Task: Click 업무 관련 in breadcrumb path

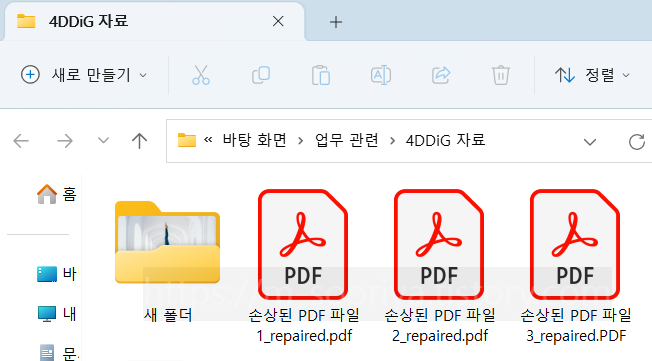Action: (346, 141)
